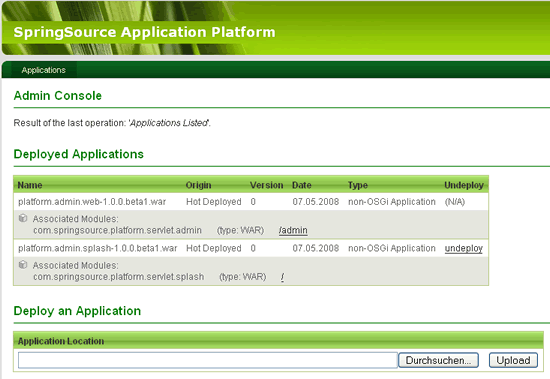Click the Date column header
This screenshot has height=379, width=550.
point(302,185)
